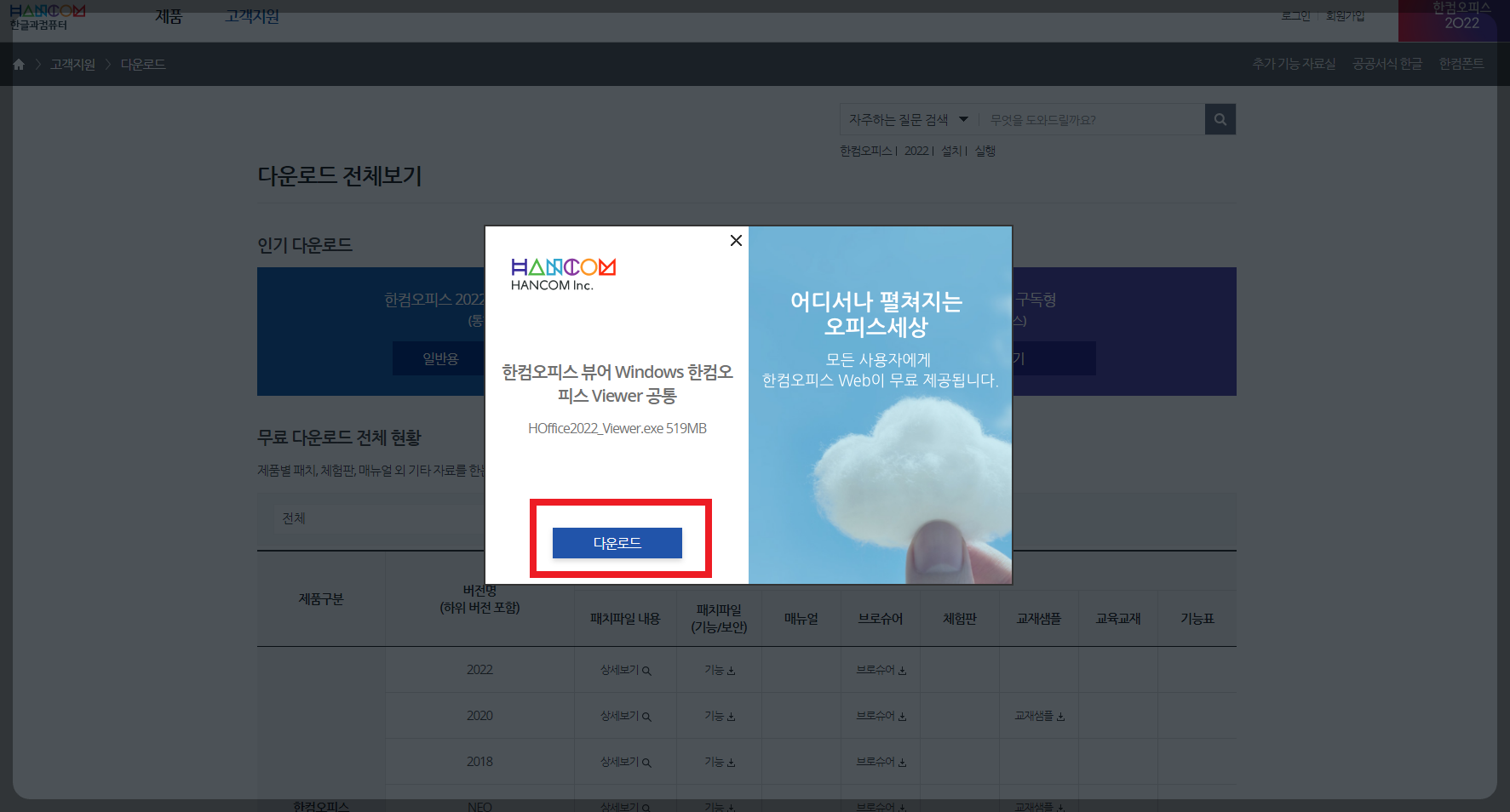Viewport: 1510px width, 812px height.
Task: Click the magnifier search button
Action: point(1220,119)
